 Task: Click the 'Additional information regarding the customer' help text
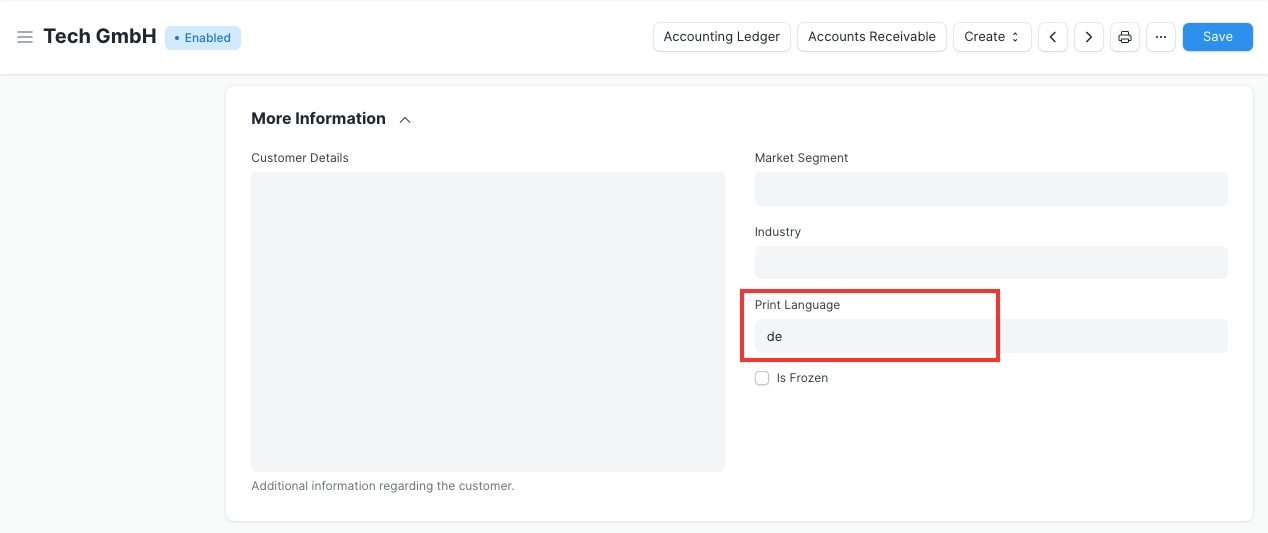click(382, 486)
